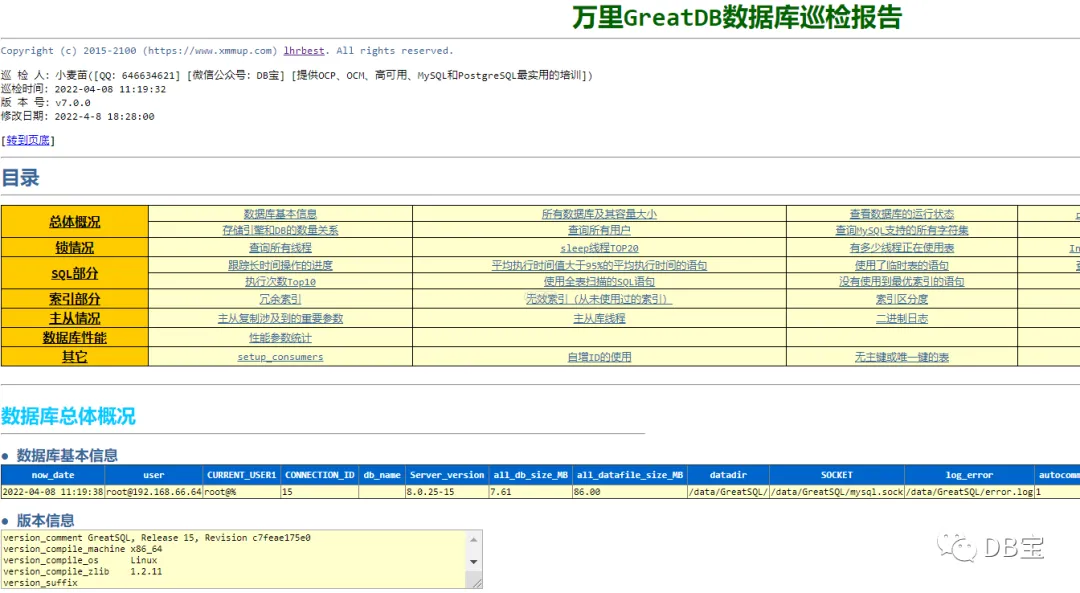Image resolution: width=1080 pixels, height=593 pixels.
Task: Click the 7.61 database size cell
Action: (x=530, y=492)
